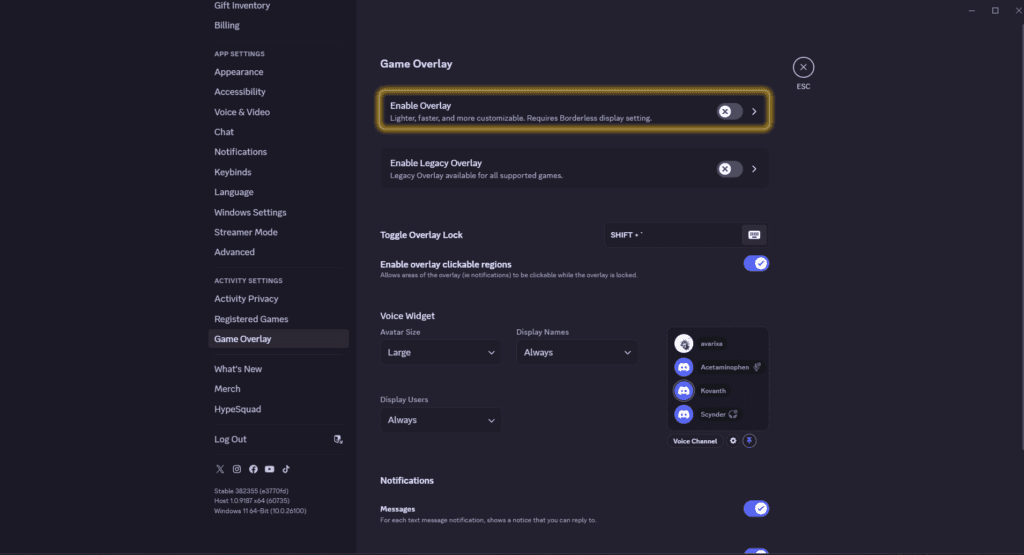Click the voice widget gear icon

click(733, 441)
